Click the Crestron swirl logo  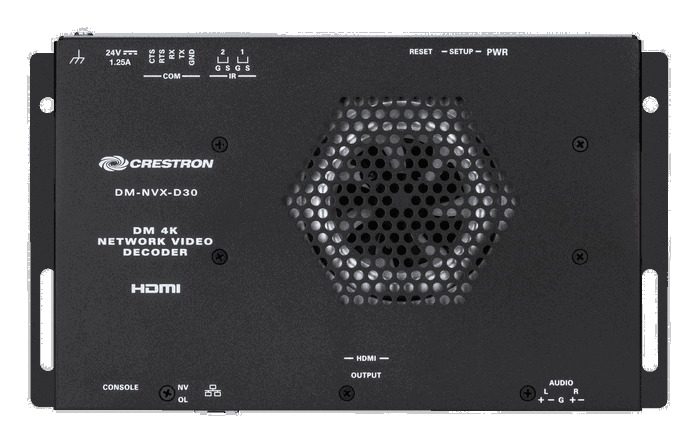click(x=113, y=163)
